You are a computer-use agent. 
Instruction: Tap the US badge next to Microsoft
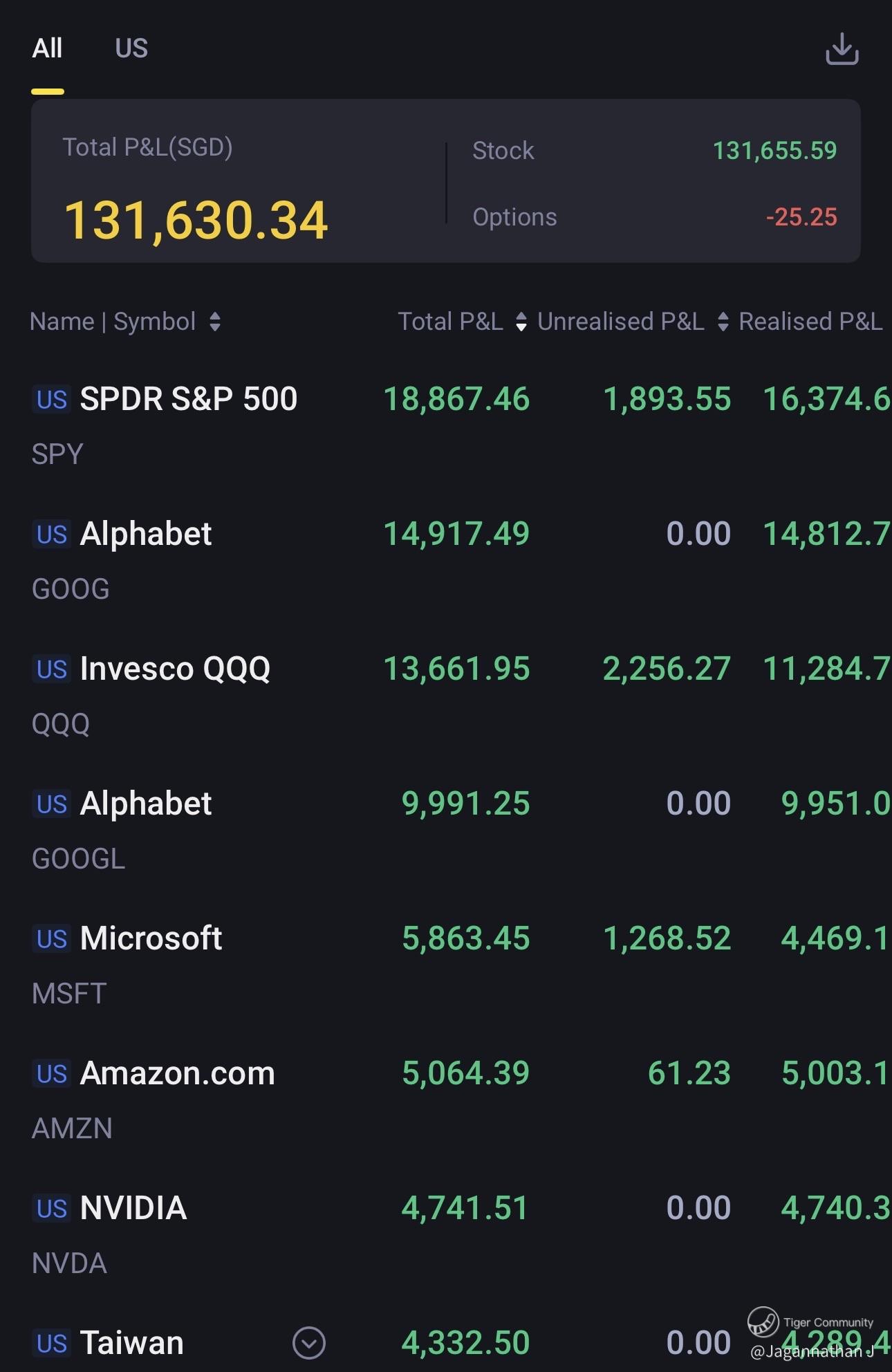click(x=52, y=939)
